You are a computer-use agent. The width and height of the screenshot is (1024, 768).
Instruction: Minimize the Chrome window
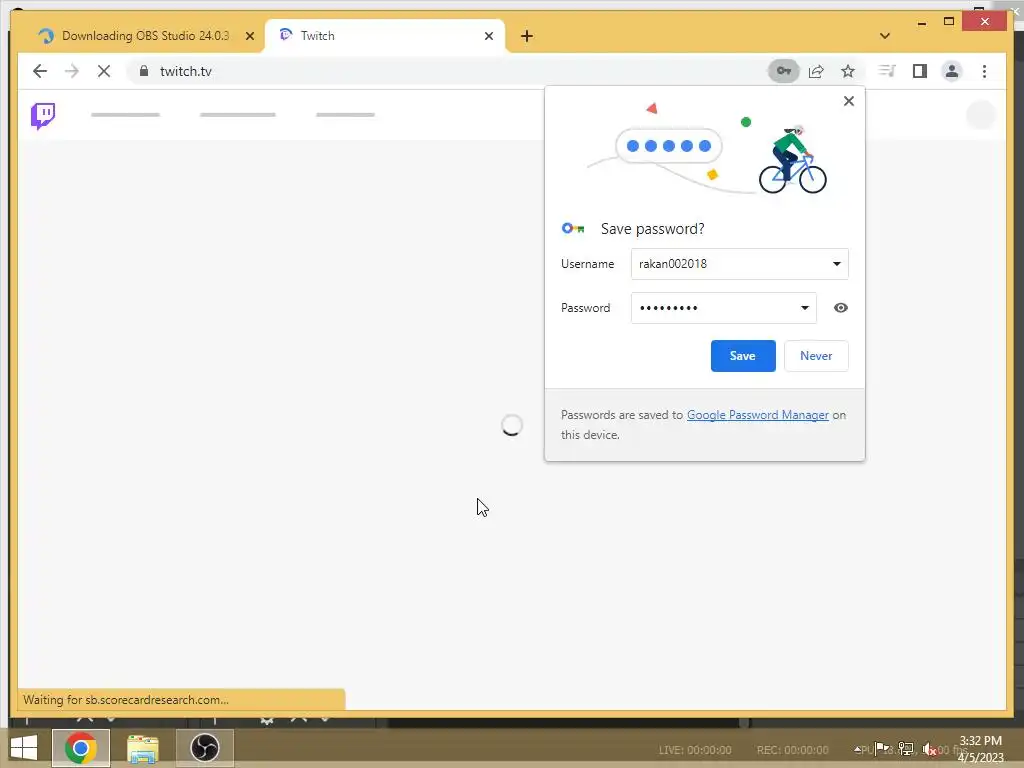click(921, 22)
